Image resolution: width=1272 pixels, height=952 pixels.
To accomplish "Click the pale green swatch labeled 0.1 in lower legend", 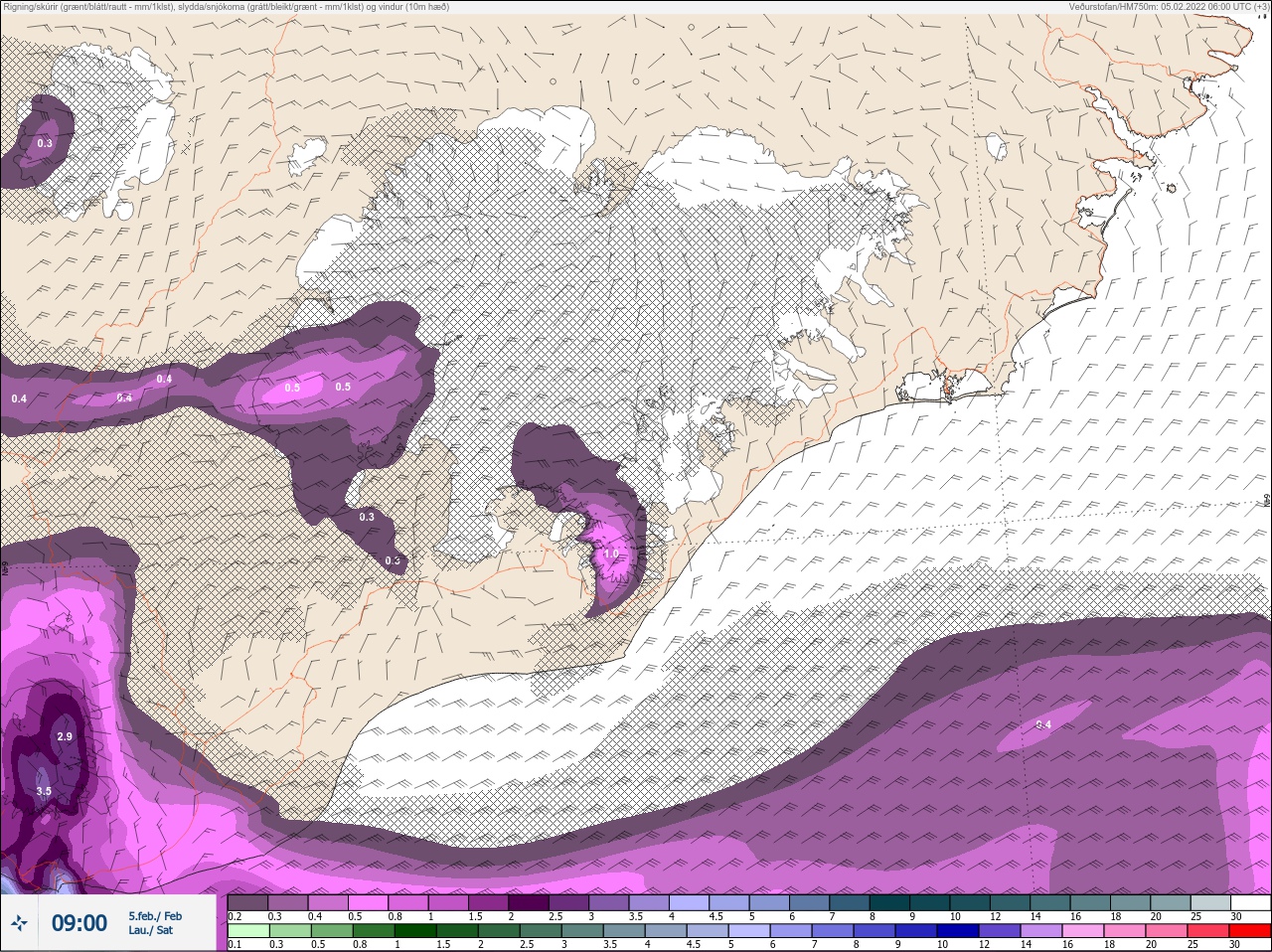I will 248,930.
